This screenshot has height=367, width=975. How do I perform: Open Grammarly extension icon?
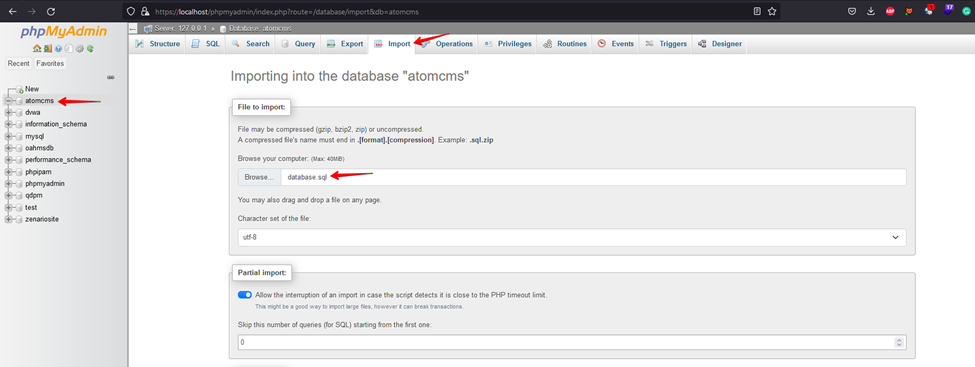(966, 11)
